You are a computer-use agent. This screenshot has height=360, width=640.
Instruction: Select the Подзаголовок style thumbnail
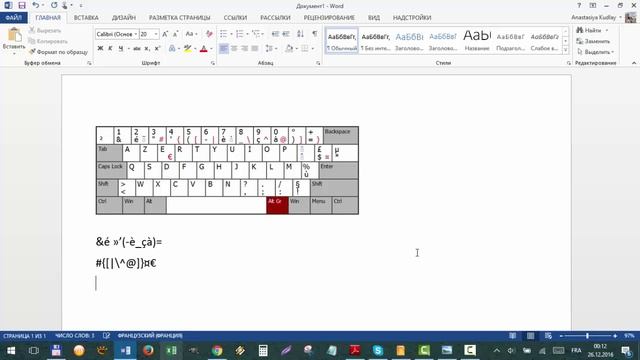[x=511, y=40]
